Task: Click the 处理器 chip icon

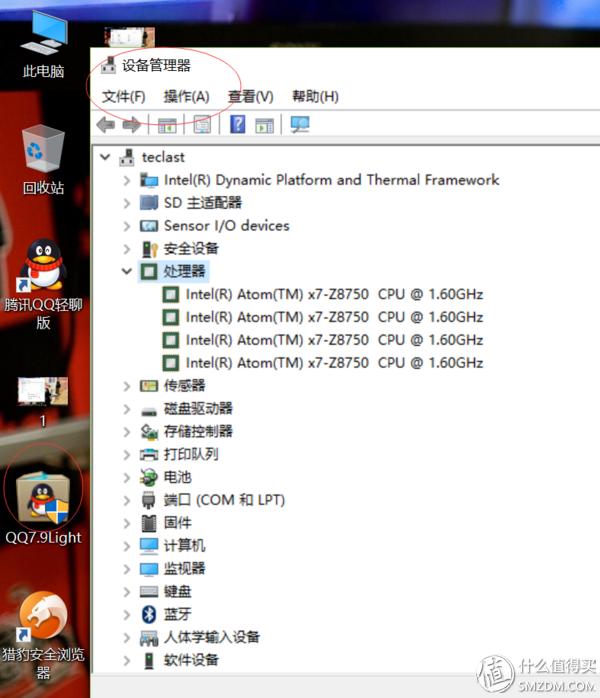Action: 149,271
